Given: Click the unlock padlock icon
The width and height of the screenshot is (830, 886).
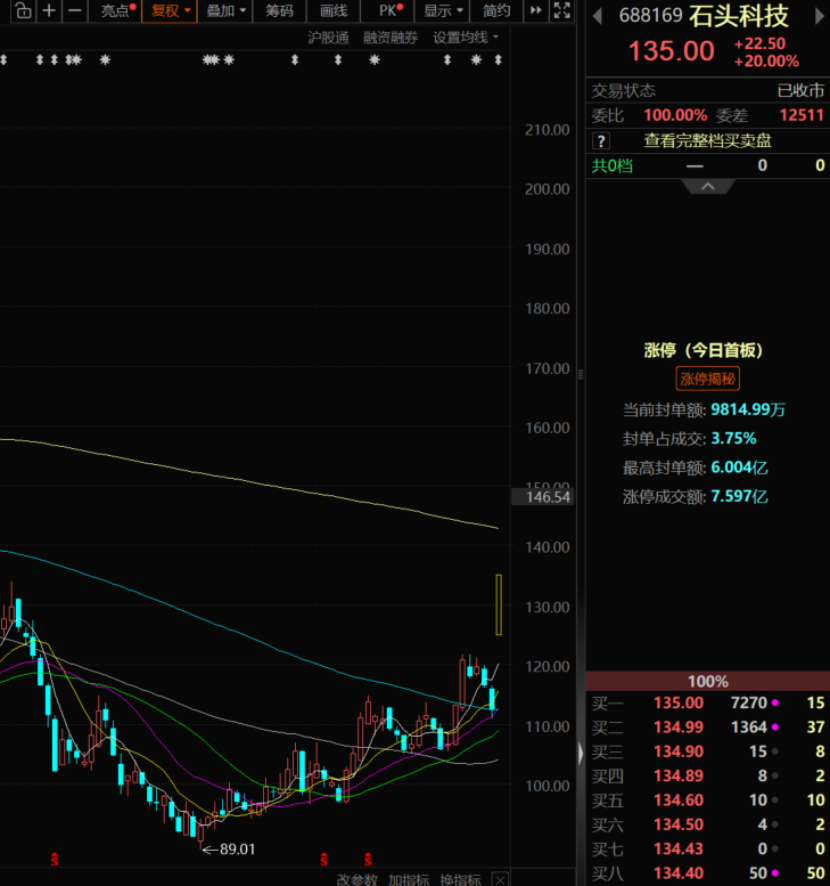Looking at the screenshot, I should pos(23,10).
